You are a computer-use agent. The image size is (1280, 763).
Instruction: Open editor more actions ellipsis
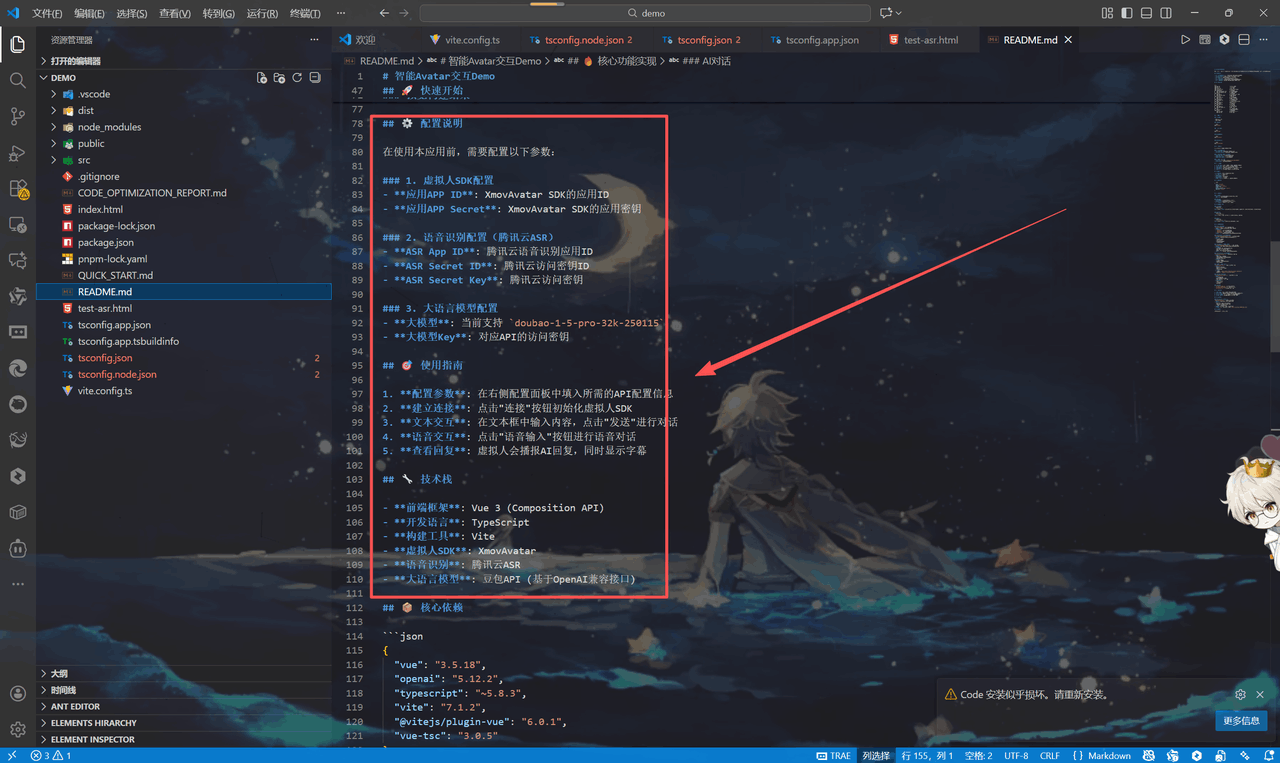click(1263, 40)
